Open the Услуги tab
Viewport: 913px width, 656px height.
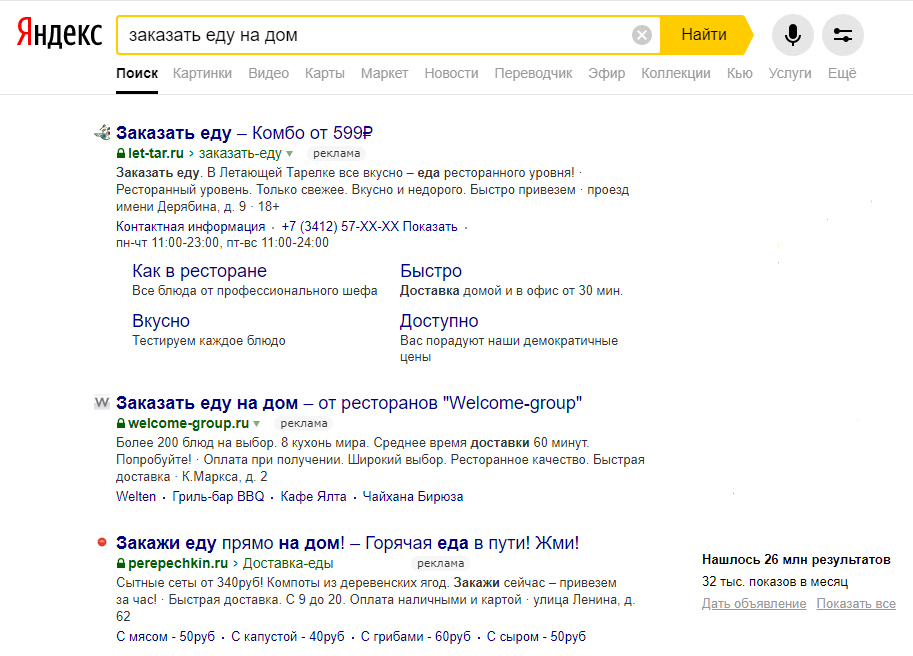(790, 73)
